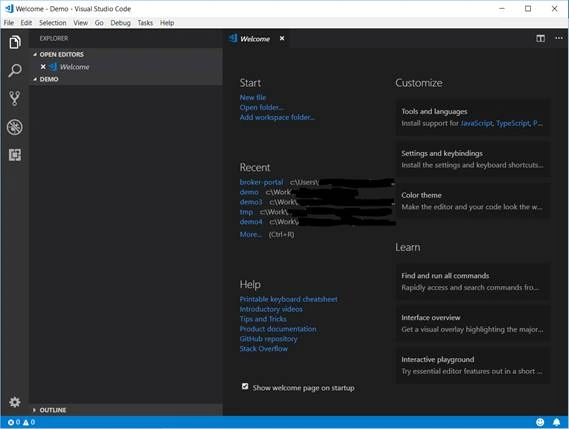This screenshot has width=569, height=429.
Task: Open the Selection menu
Action: (53, 23)
